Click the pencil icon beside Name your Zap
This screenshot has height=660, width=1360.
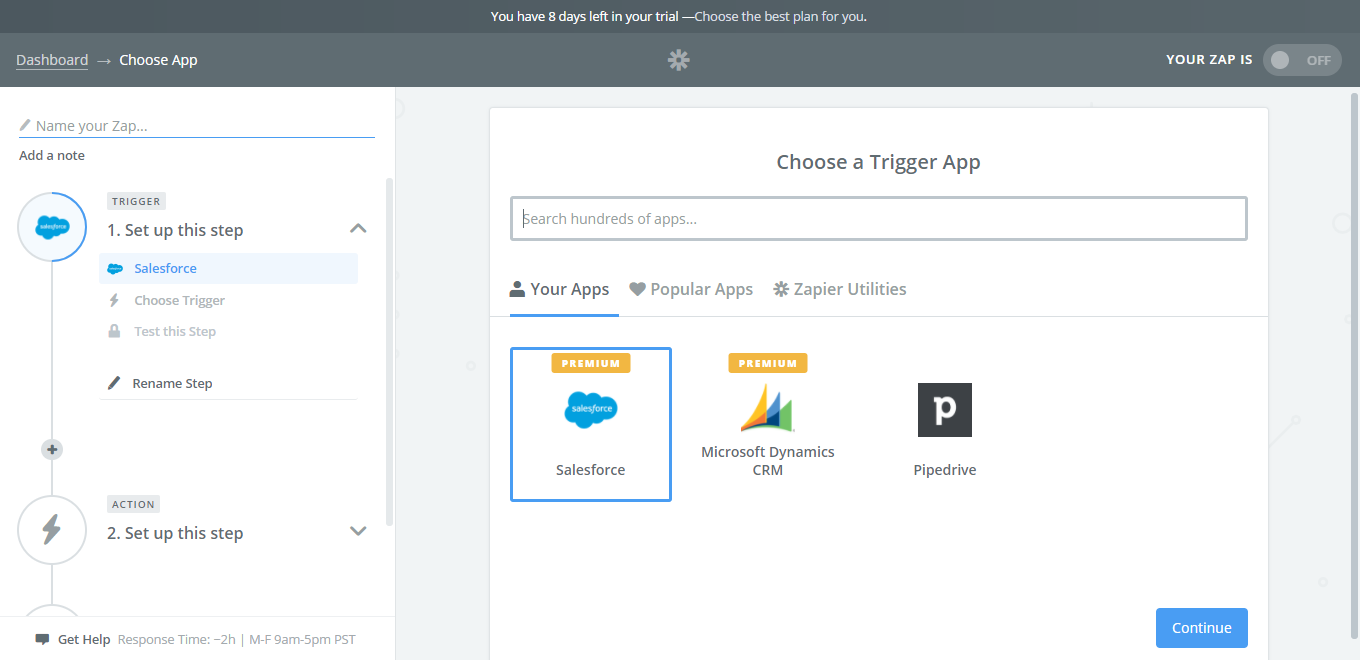[25, 126]
